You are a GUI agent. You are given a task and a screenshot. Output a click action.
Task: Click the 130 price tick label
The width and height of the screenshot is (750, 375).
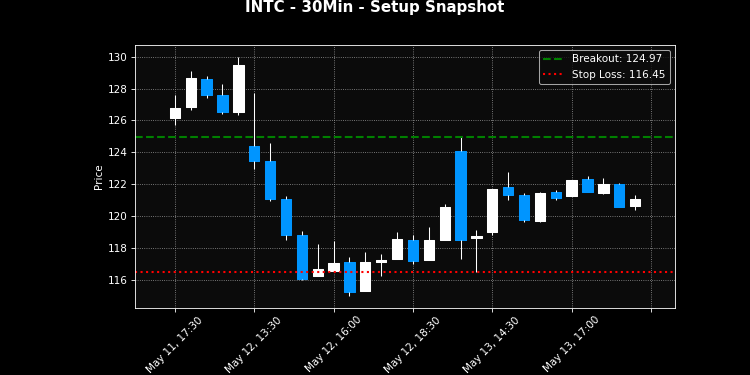coord(118,57)
